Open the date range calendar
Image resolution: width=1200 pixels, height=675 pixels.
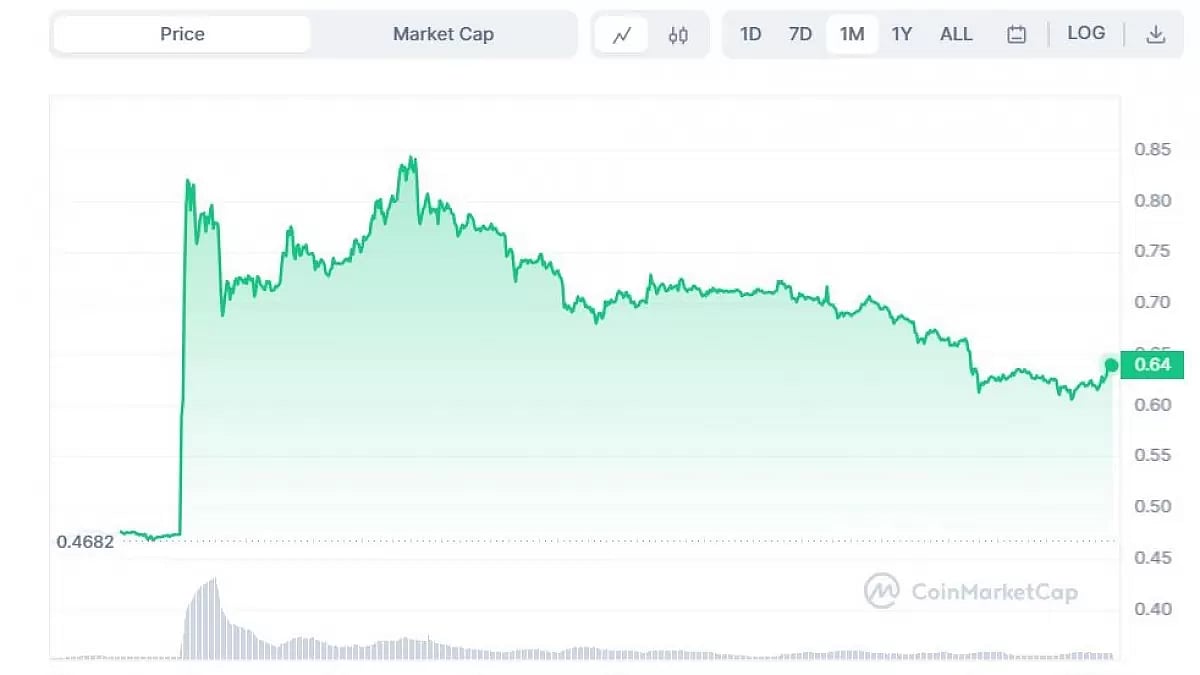1017,33
